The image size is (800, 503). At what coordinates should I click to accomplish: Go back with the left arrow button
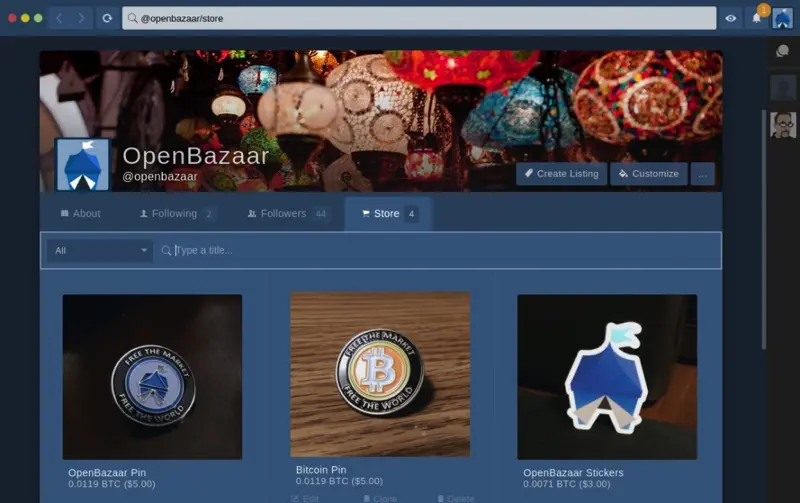coord(60,18)
